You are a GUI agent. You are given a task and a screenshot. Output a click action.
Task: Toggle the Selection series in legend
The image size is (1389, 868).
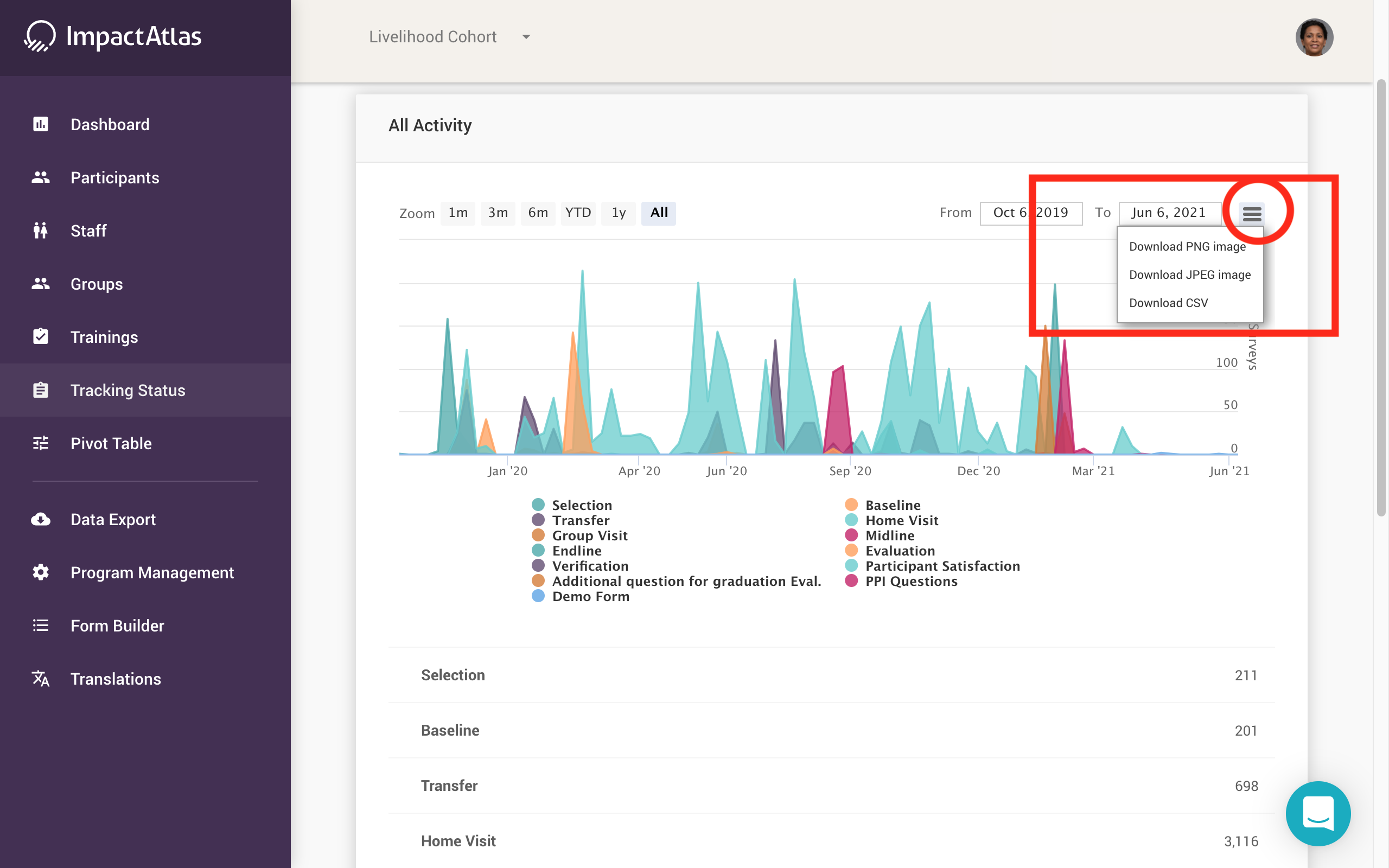pyautogui.click(x=582, y=505)
